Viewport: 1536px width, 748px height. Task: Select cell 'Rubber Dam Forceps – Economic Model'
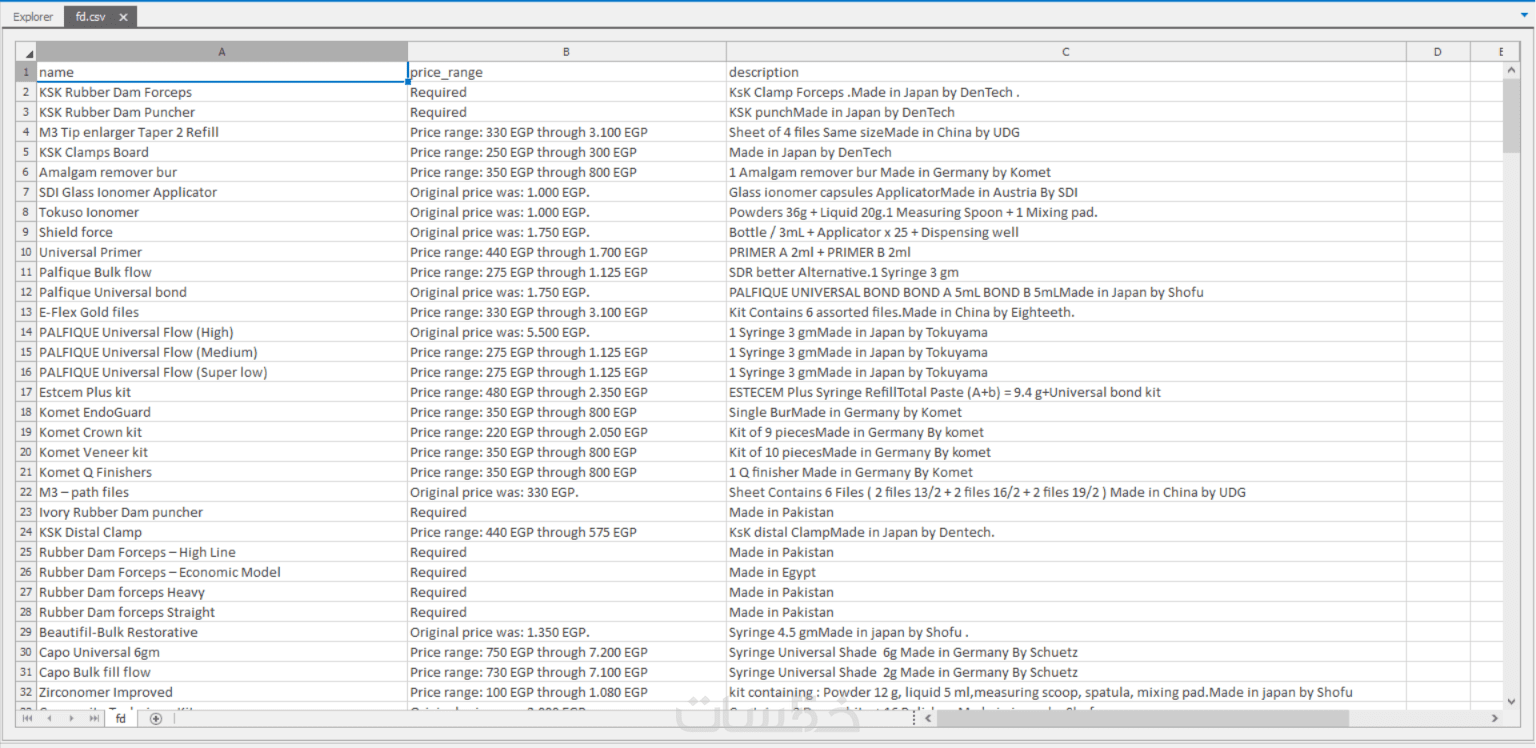pos(222,572)
